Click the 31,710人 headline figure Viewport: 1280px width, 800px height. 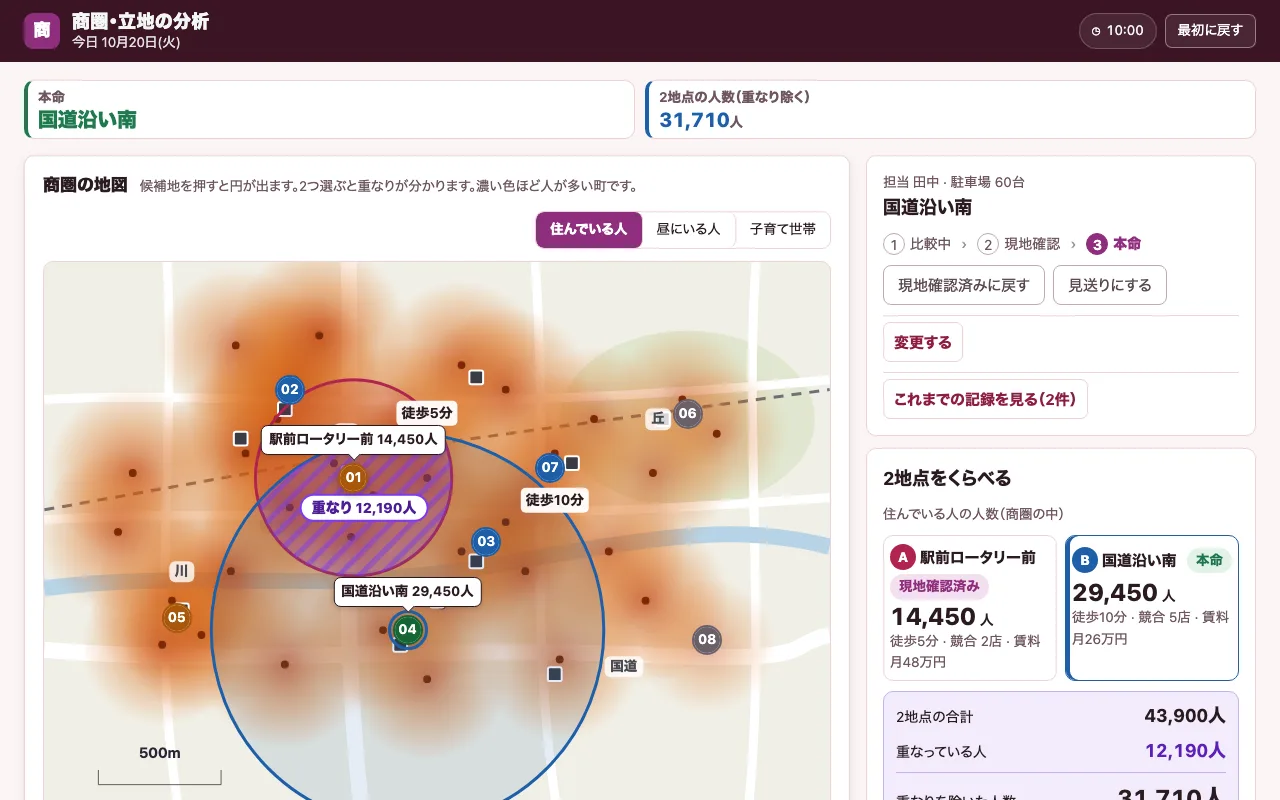(701, 121)
